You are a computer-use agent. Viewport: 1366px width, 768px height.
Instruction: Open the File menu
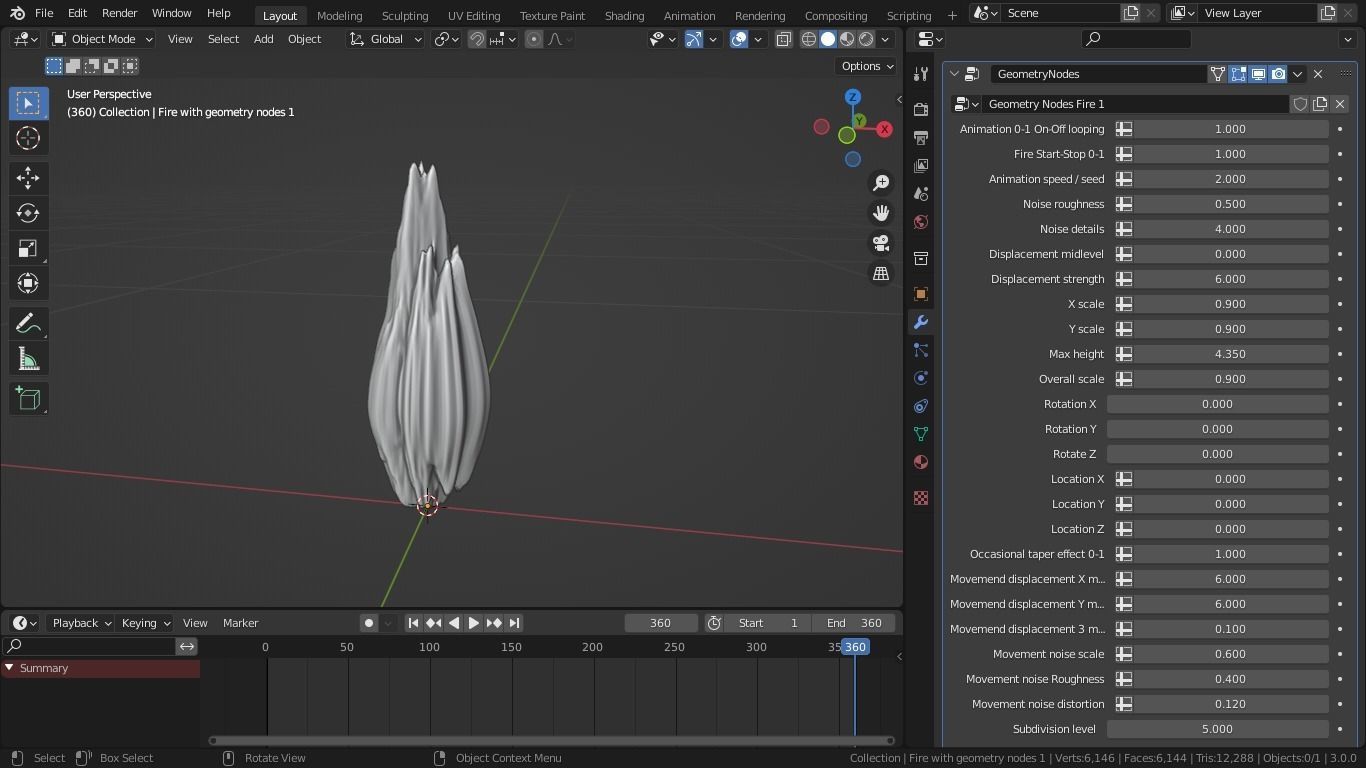point(44,13)
